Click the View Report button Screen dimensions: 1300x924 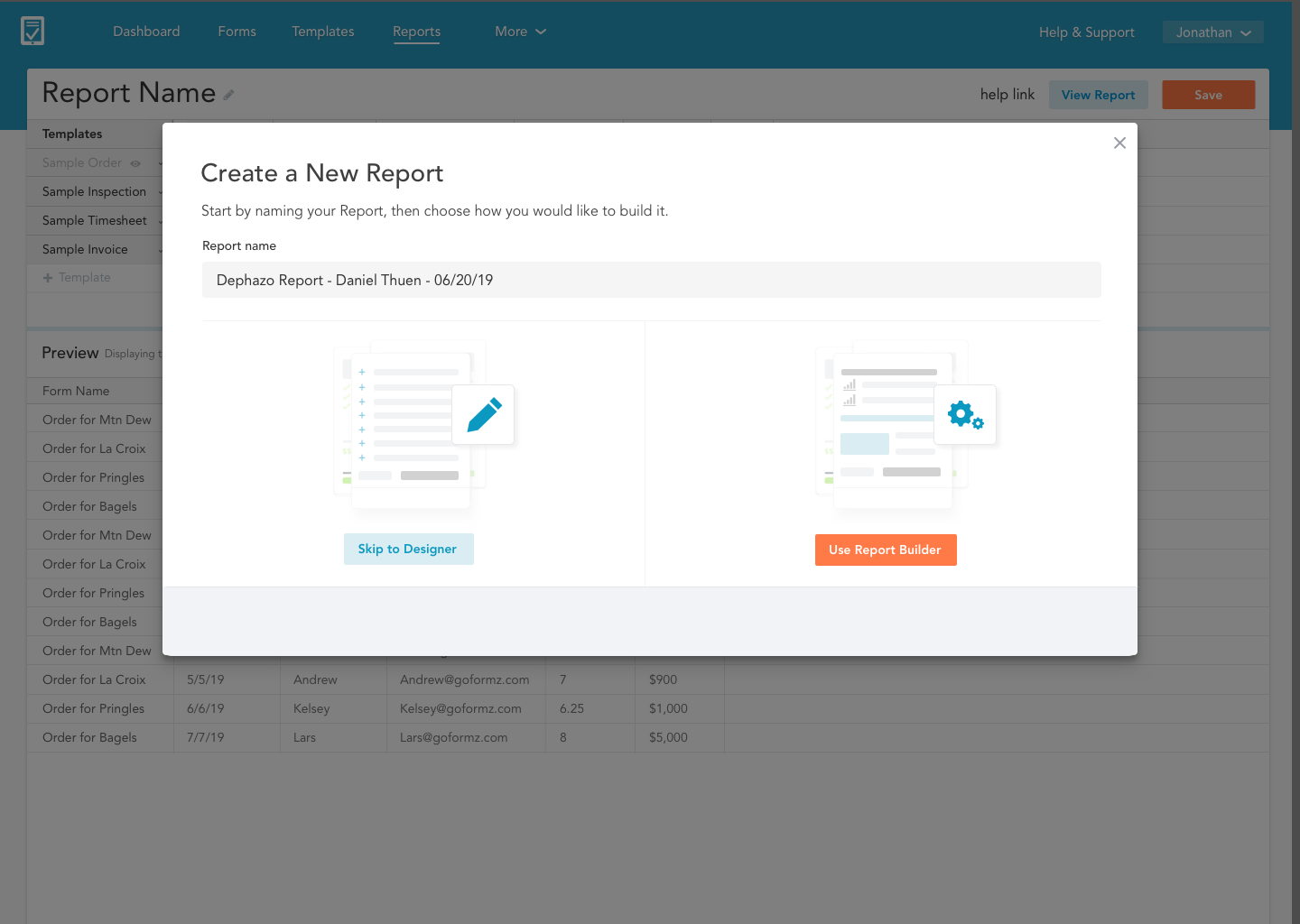pos(1098,95)
